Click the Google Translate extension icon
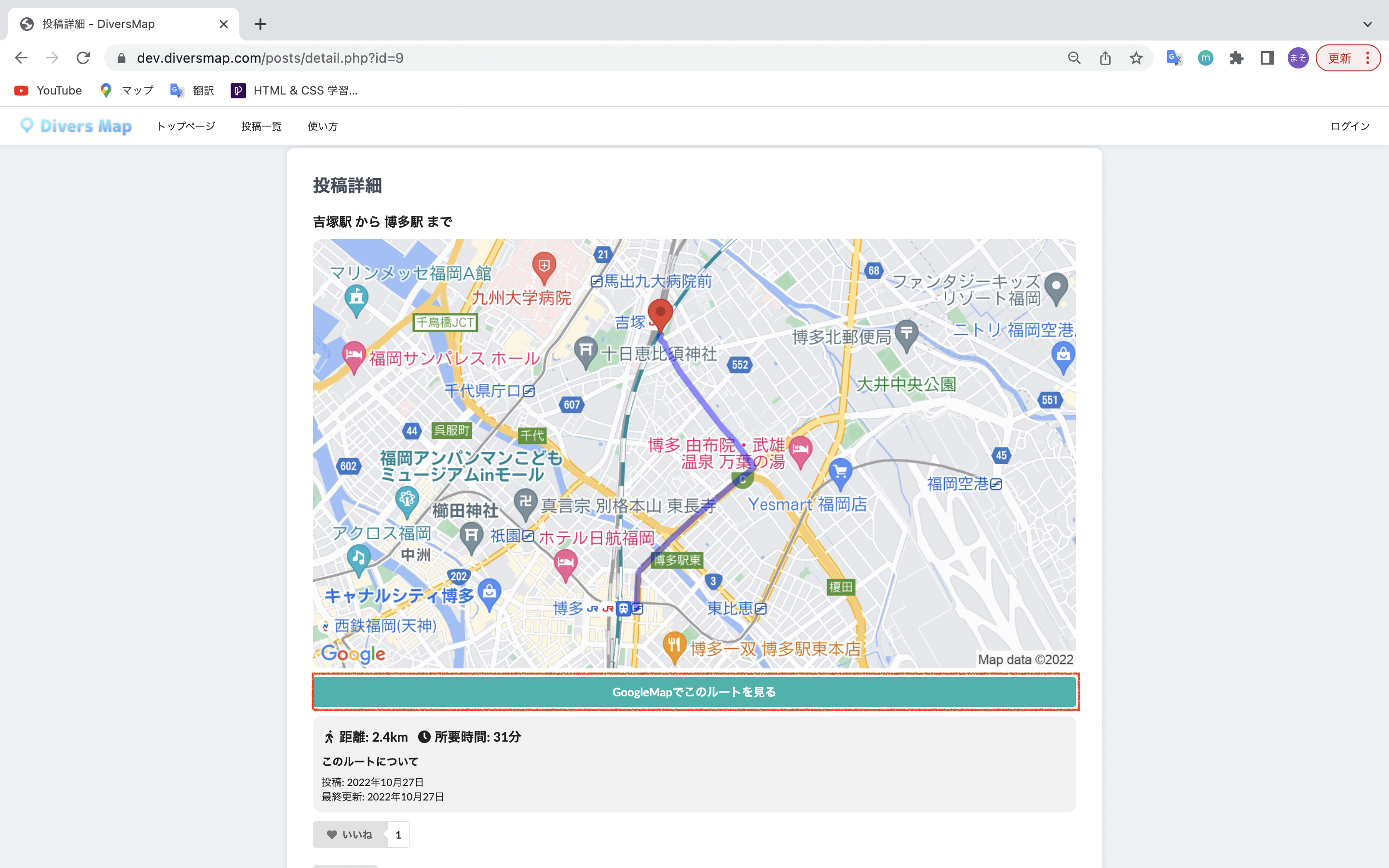 tap(1174, 57)
